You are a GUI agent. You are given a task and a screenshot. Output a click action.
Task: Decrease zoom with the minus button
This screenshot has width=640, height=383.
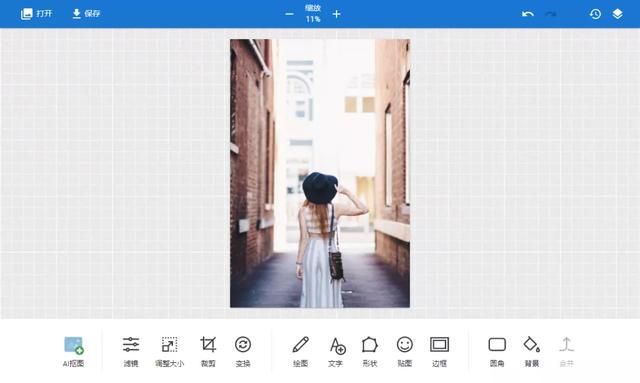coord(289,14)
